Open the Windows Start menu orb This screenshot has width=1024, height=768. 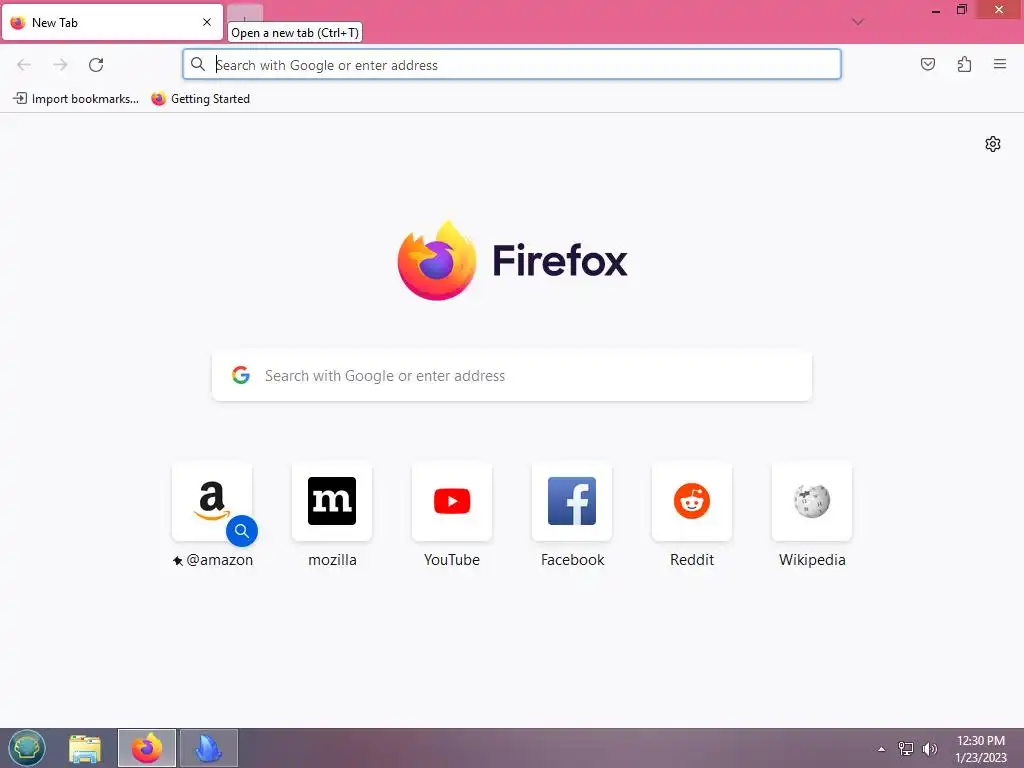point(27,748)
